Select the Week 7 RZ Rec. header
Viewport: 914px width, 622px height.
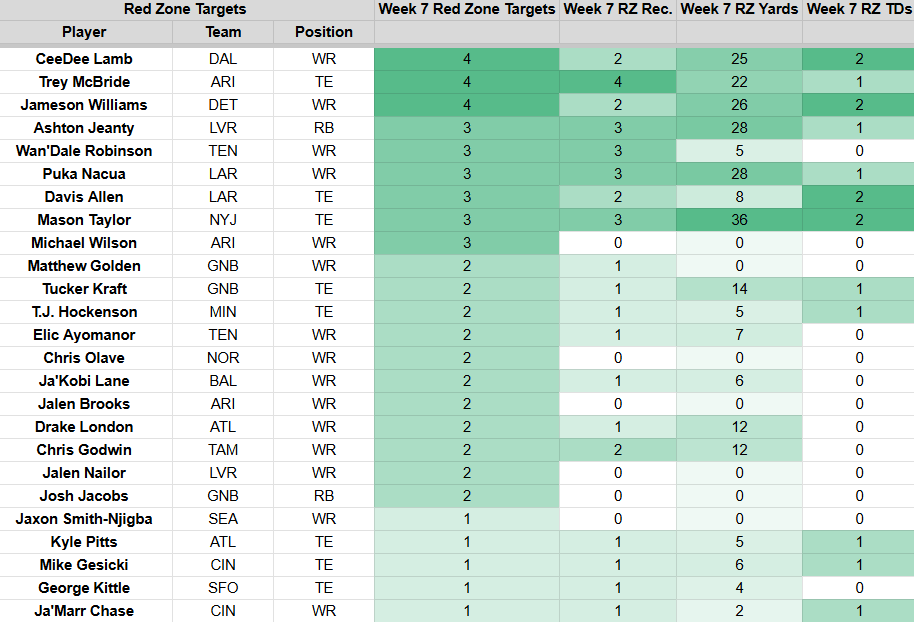(x=618, y=9)
